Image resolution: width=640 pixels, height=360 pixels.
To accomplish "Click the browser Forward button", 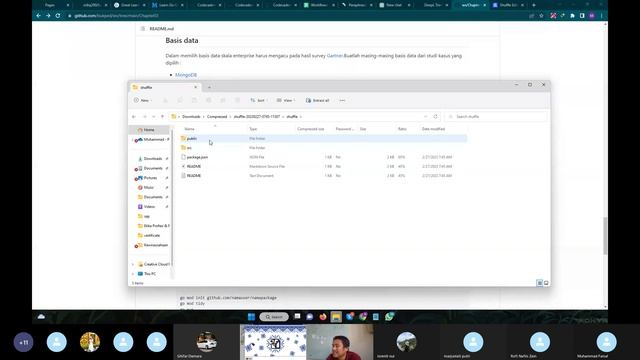I will click(48, 16).
